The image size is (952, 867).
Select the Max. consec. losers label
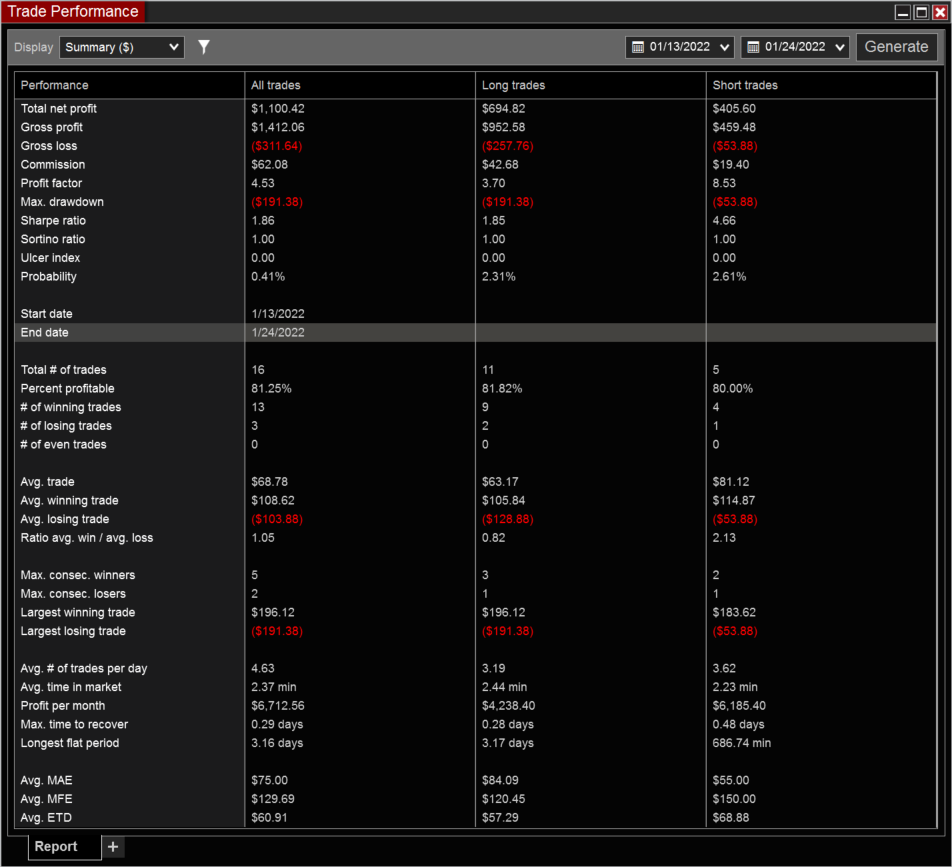point(73,594)
